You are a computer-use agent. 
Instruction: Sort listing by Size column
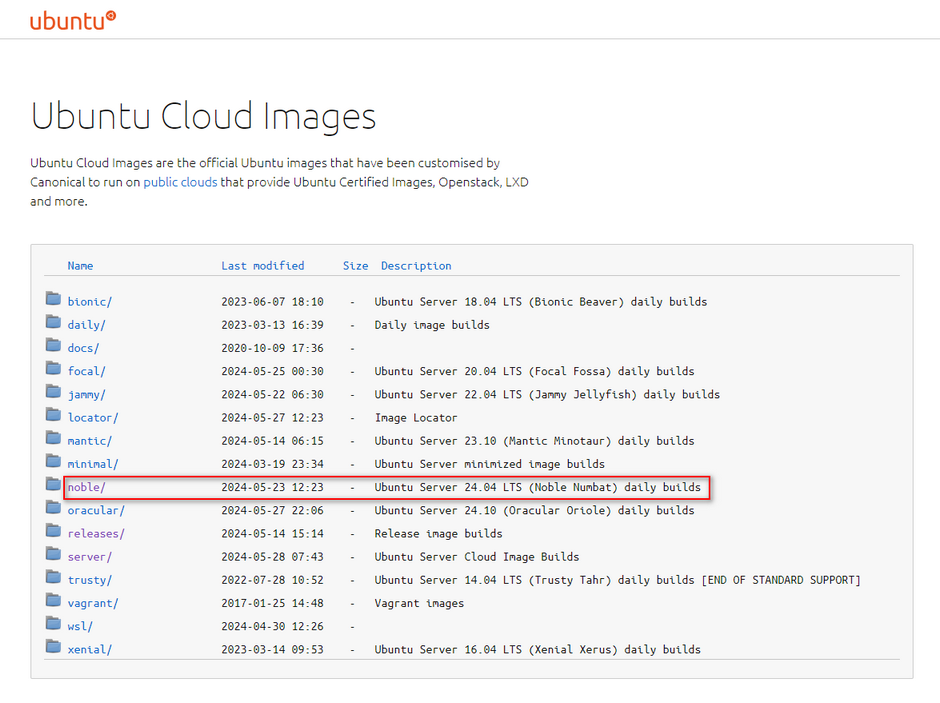click(x=355, y=266)
